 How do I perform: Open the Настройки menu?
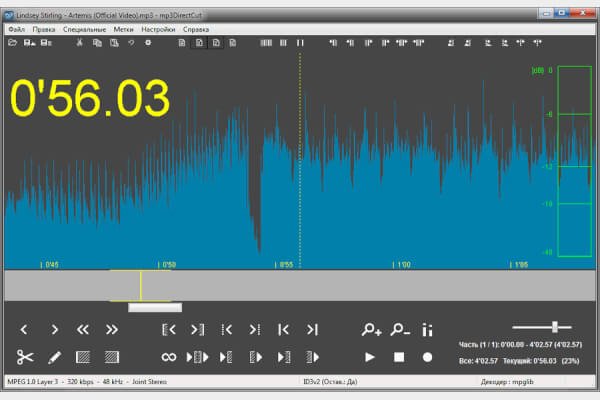tap(158, 29)
